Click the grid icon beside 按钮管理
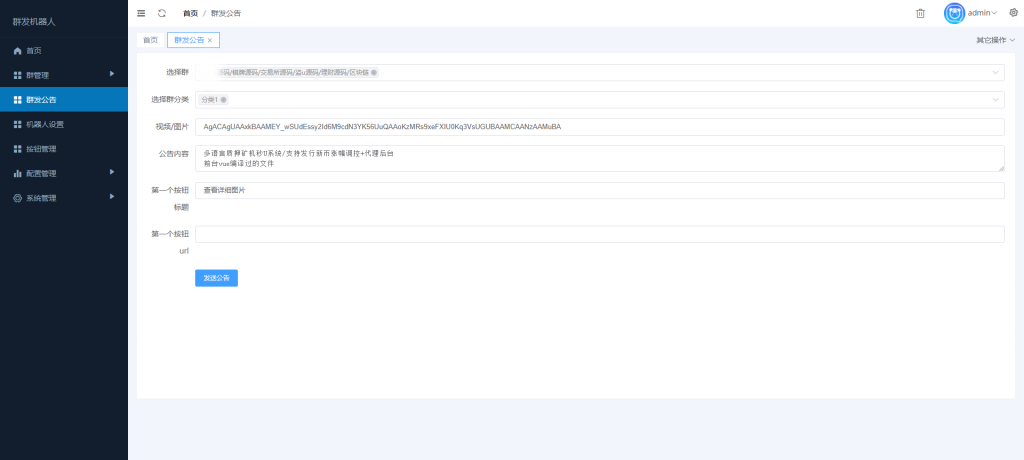Viewport: 1024px width, 460px height. point(18,149)
